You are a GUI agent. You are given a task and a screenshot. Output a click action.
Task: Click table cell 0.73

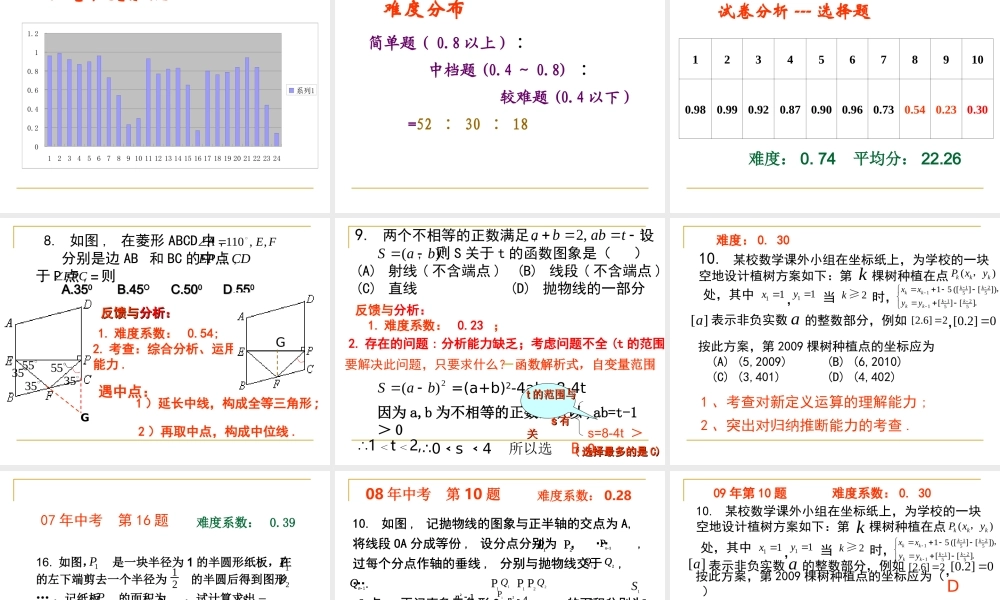click(x=883, y=110)
